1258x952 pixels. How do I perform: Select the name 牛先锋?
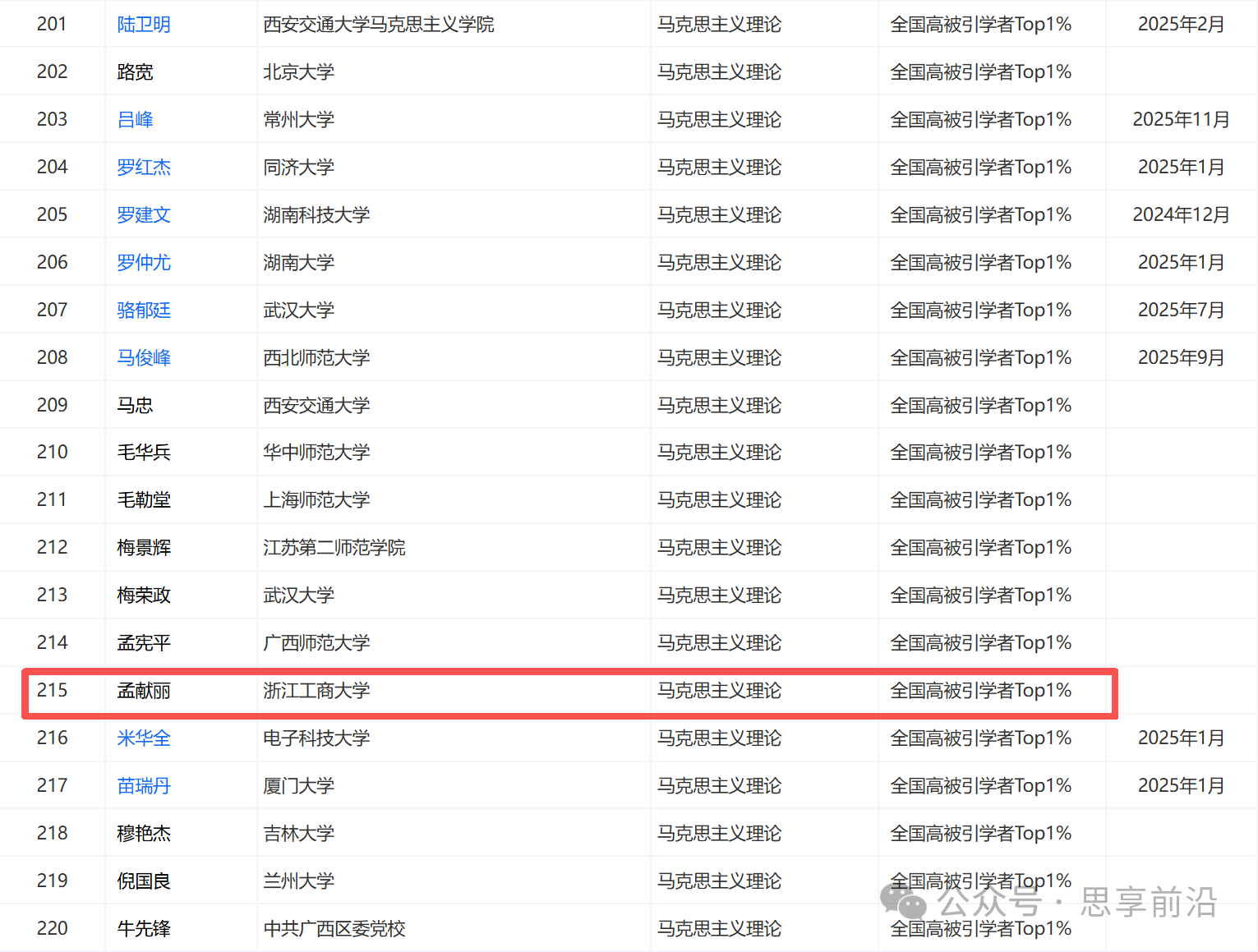144,929
